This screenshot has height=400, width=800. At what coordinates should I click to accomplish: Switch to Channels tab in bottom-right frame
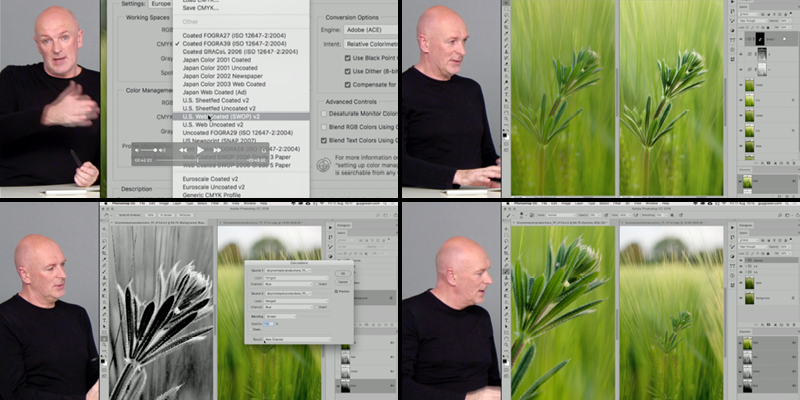pyautogui.click(x=745, y=332)
